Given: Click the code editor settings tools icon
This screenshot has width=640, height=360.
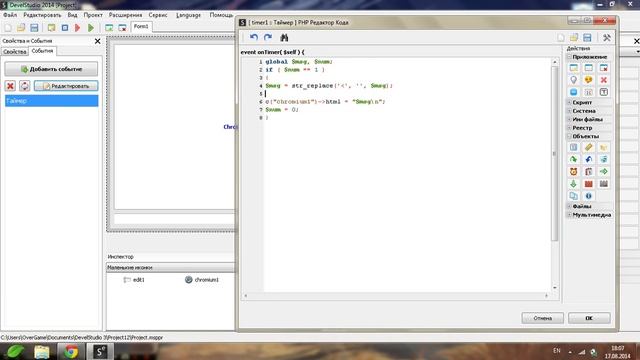Looking at the screenshot, I should click(607, 38).
